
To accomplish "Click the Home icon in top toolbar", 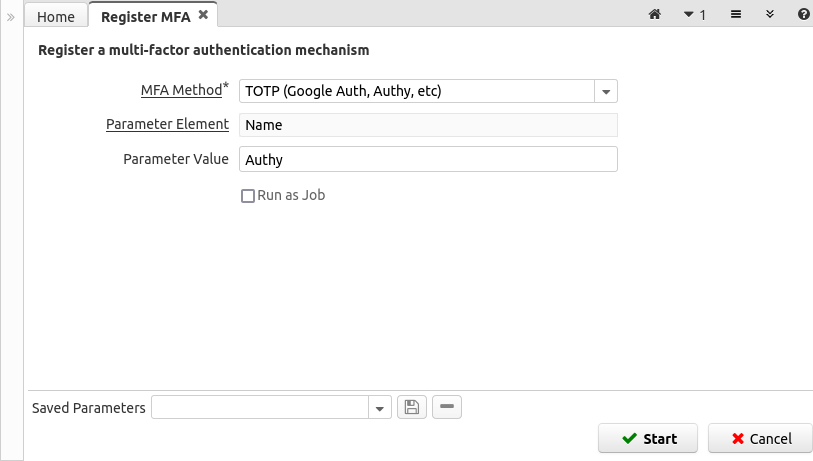I will (655, 15).
